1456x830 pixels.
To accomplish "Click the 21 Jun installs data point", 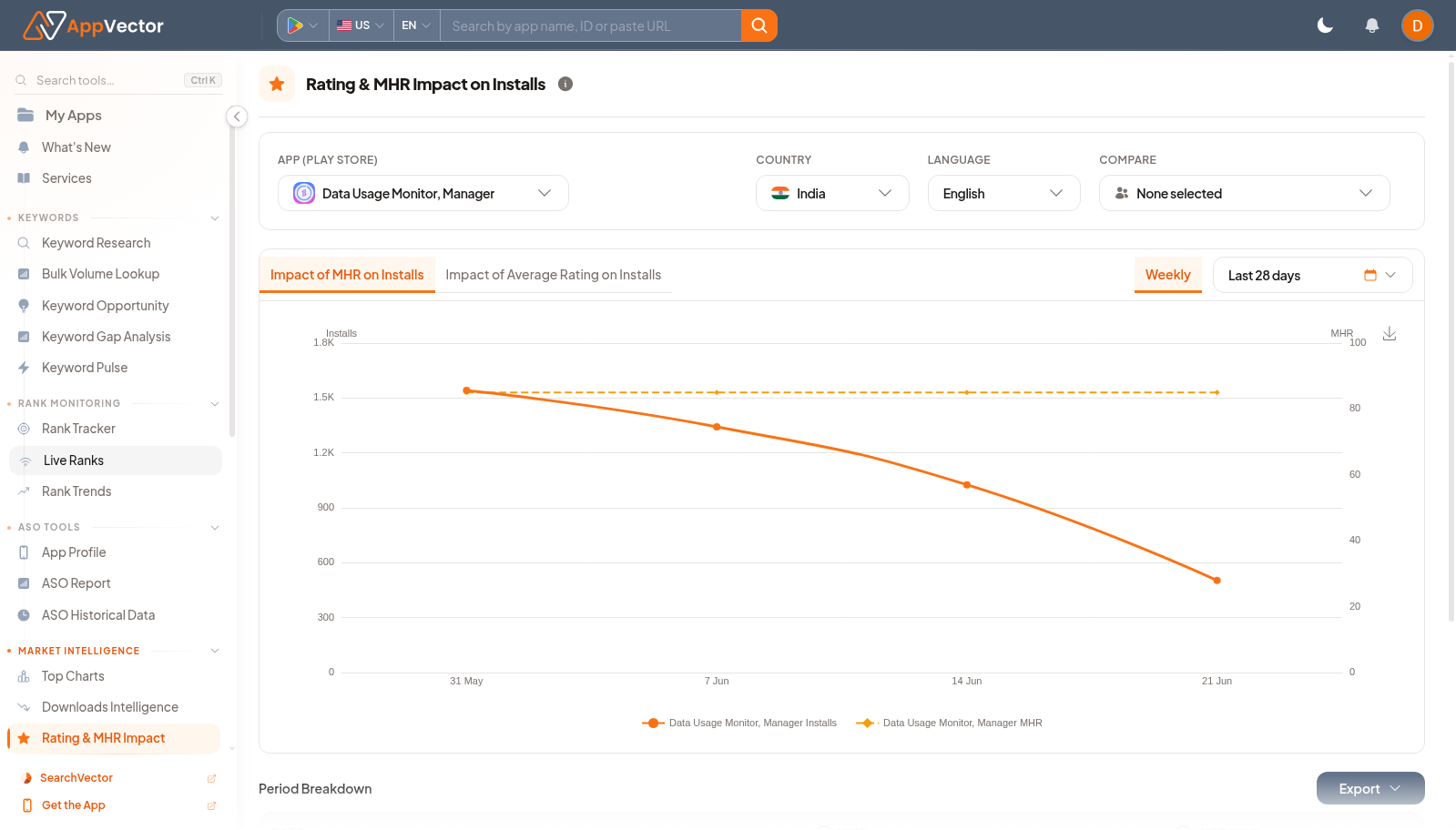I will tap(1217, 581).
